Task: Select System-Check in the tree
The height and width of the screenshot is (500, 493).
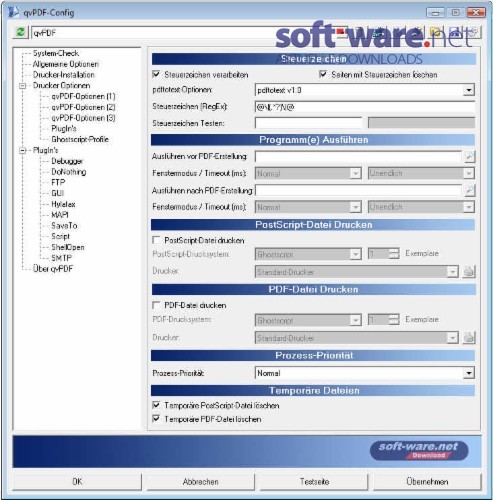Action: [56, 53]
